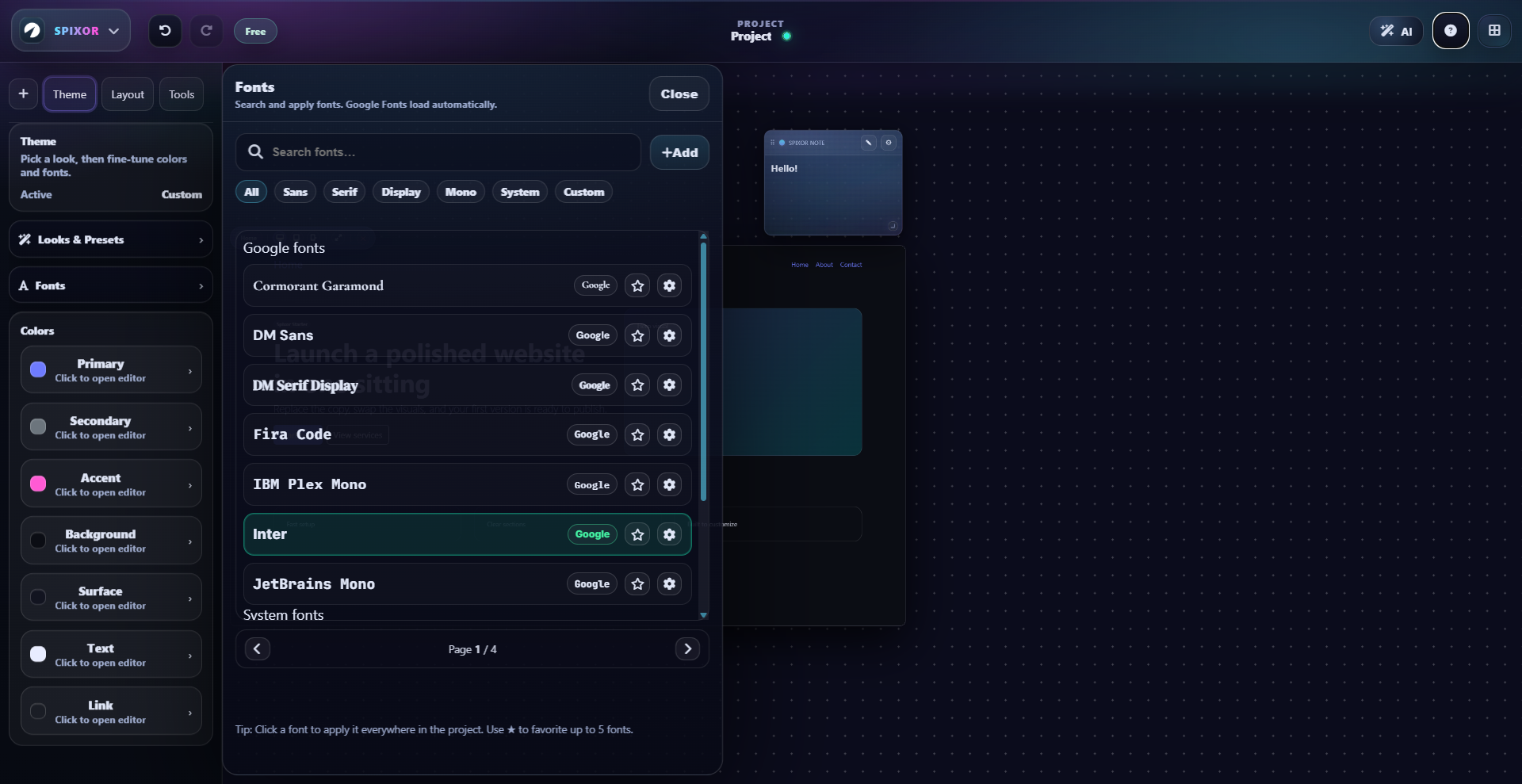Image resolution: width=1522 pixels, height=784 pixels.
Task: Star the DM Sans font
Action: coord(637,335)
